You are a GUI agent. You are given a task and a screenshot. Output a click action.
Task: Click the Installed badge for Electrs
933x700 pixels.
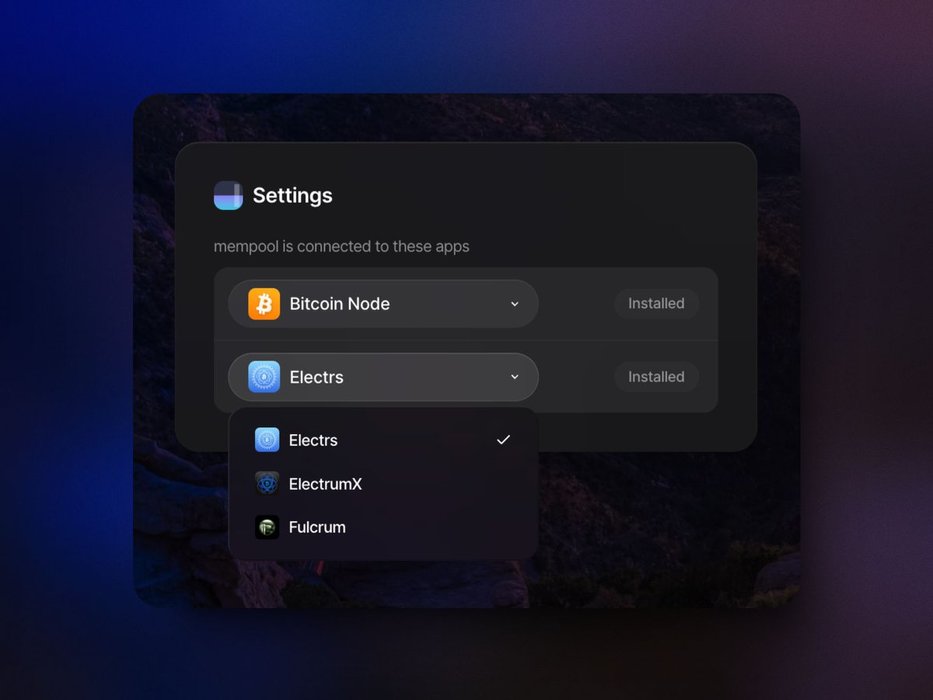656,377
